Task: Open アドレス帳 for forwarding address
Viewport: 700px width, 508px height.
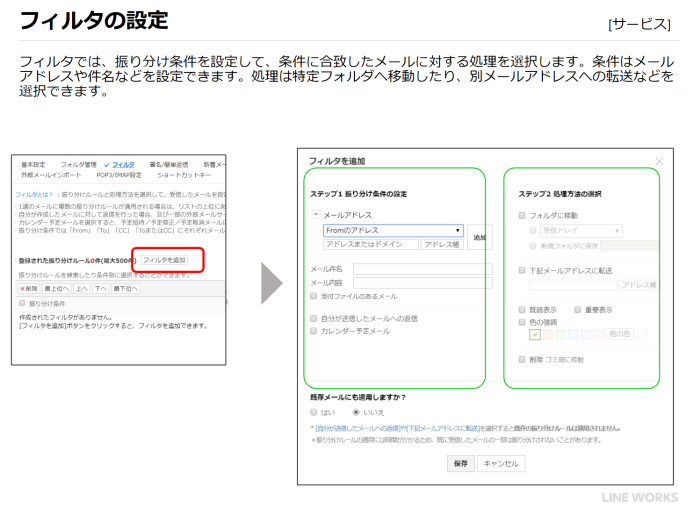Action: click(638, 285)
